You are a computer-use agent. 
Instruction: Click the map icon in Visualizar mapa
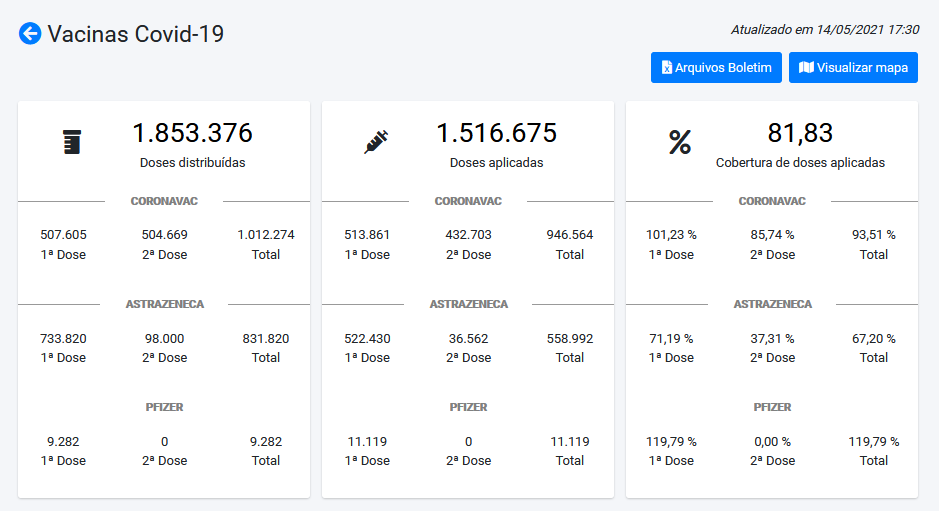(x=806, y=68)
